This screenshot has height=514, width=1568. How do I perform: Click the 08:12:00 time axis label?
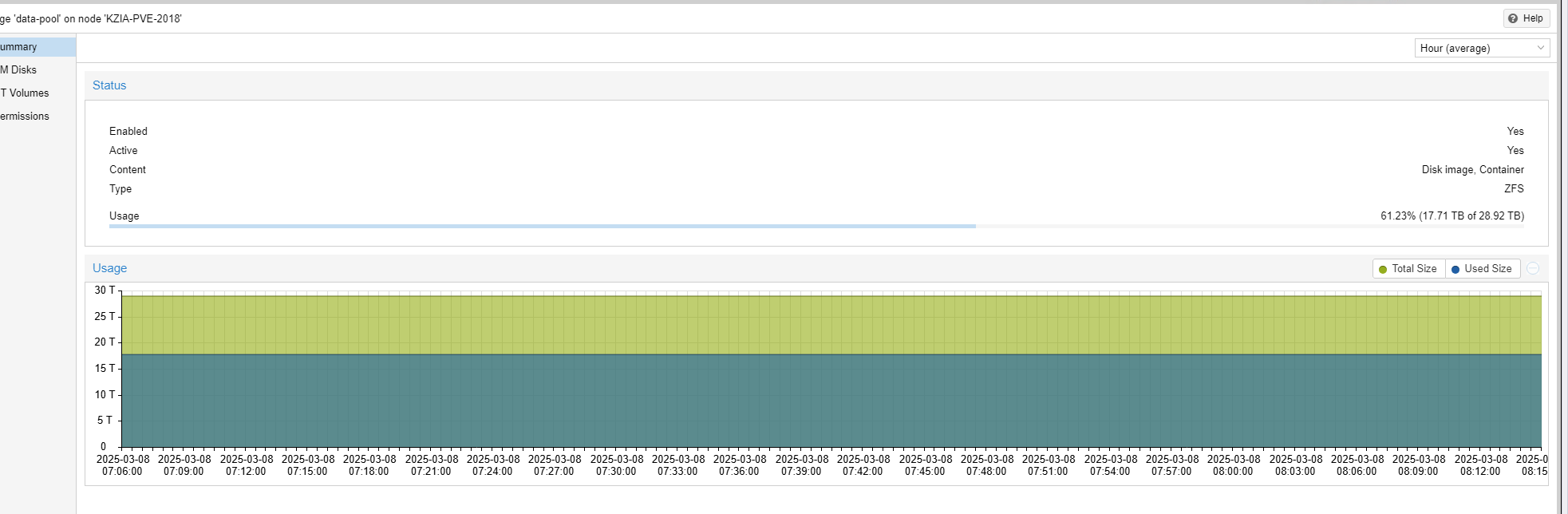tap(1481, 472)
